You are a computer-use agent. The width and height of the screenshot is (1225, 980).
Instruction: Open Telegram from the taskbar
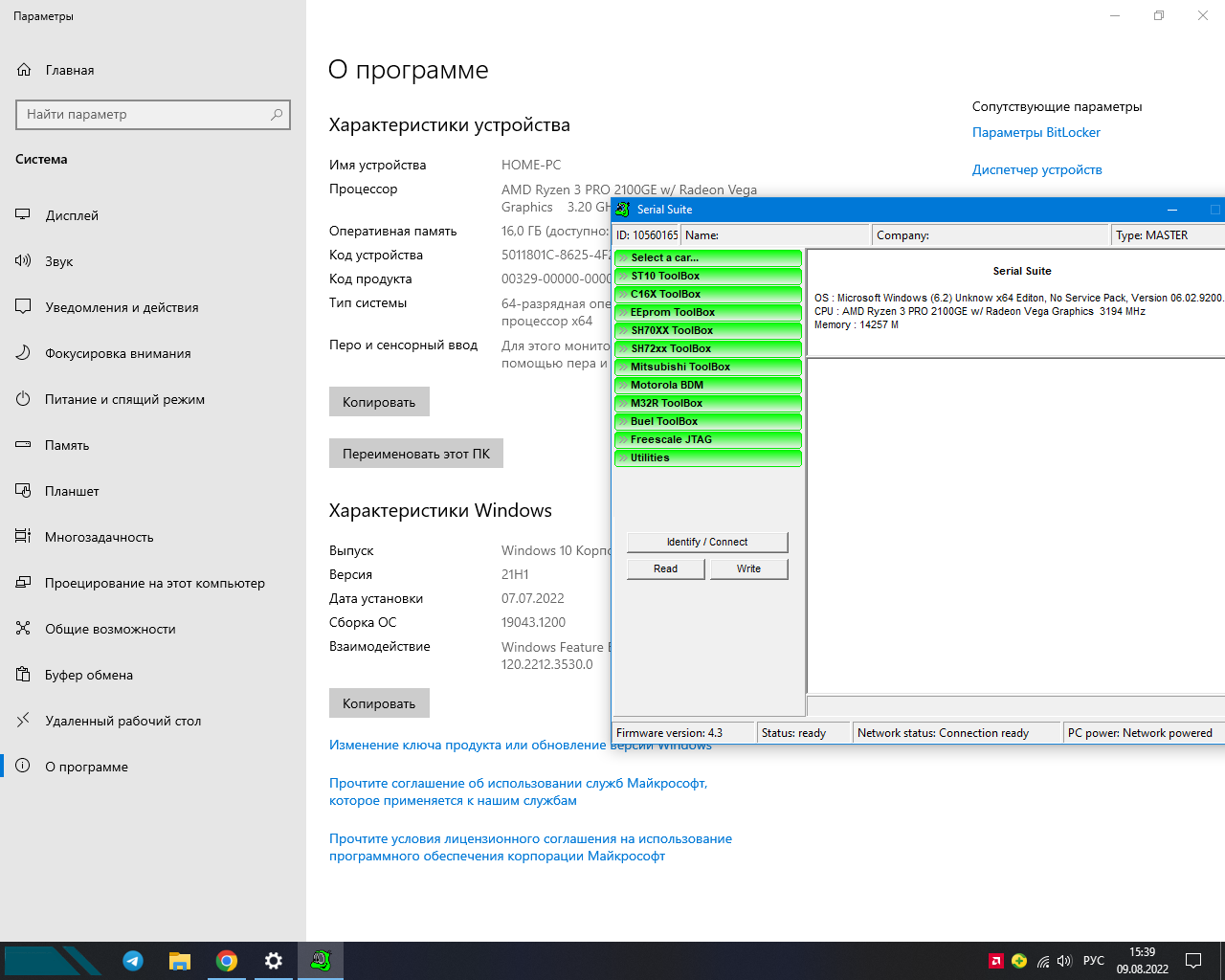click(133, 961)
